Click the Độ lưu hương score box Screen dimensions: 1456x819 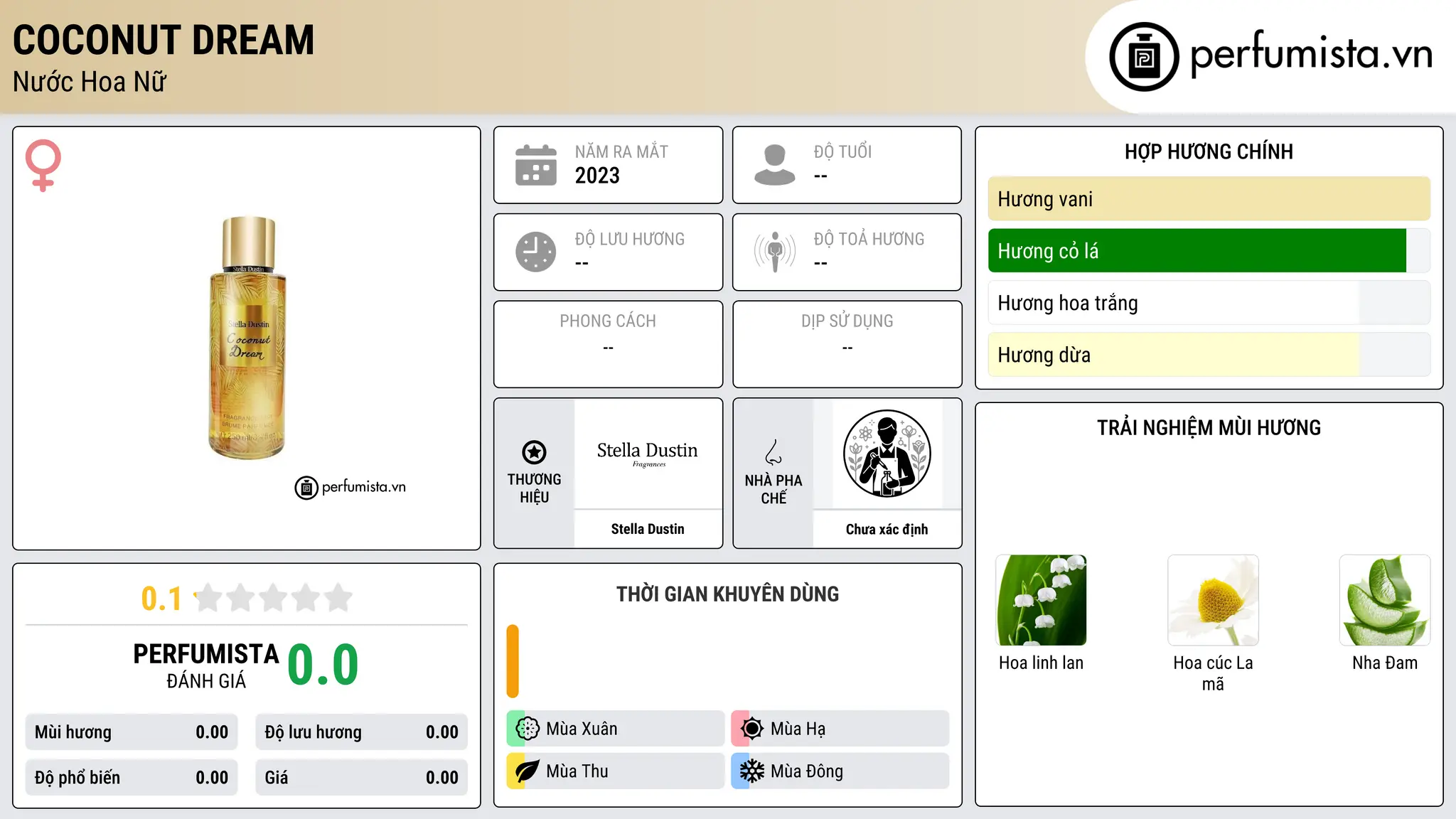[362, 732]
